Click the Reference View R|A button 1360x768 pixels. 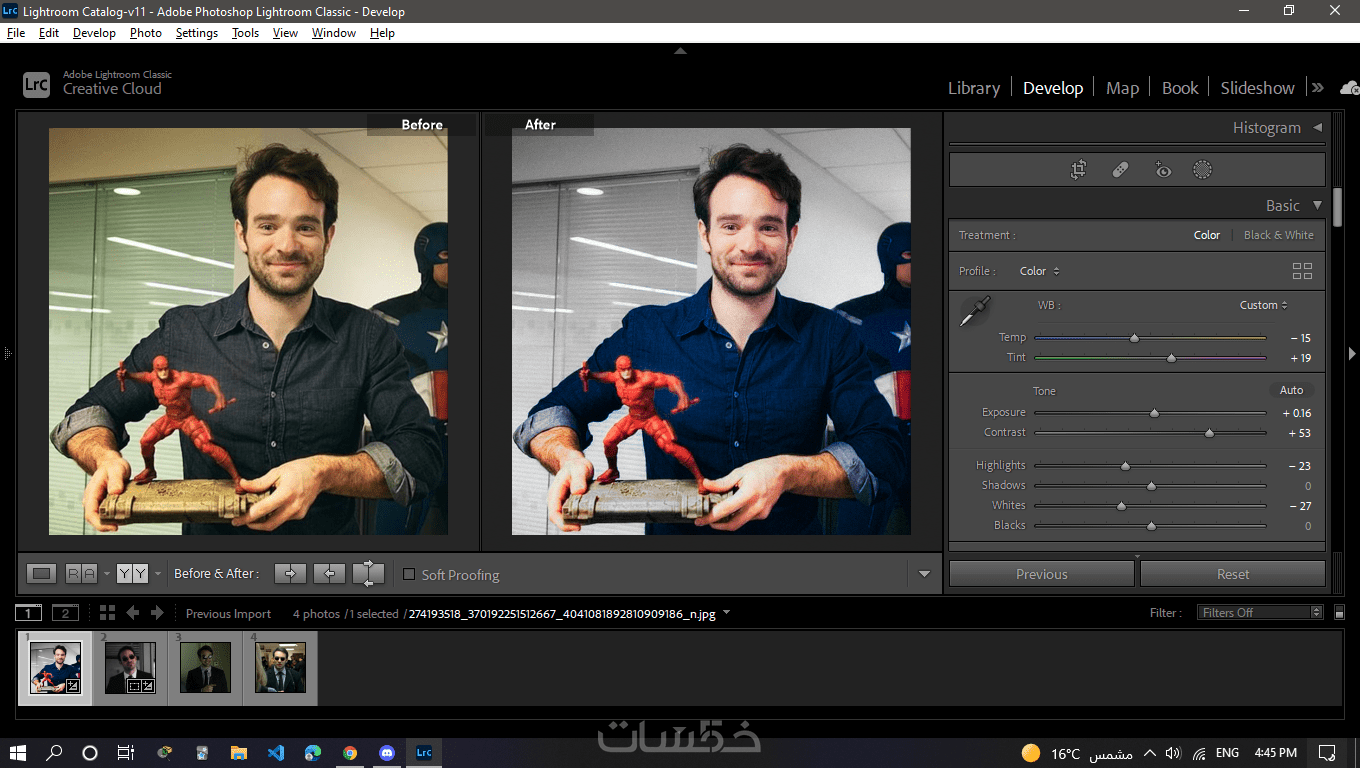tap(81, 573)
